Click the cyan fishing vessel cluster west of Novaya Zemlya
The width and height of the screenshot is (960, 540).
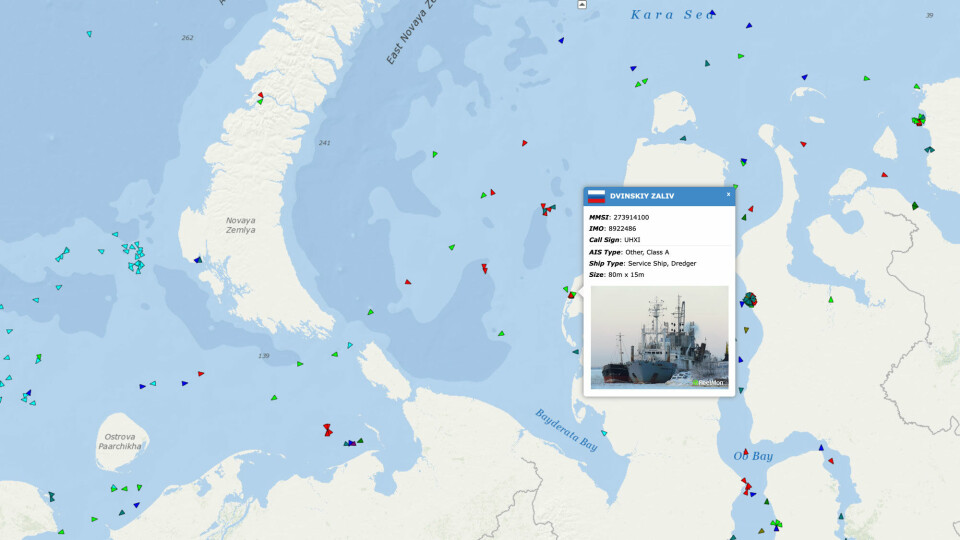pyautogui.click(x=134, y=258)
